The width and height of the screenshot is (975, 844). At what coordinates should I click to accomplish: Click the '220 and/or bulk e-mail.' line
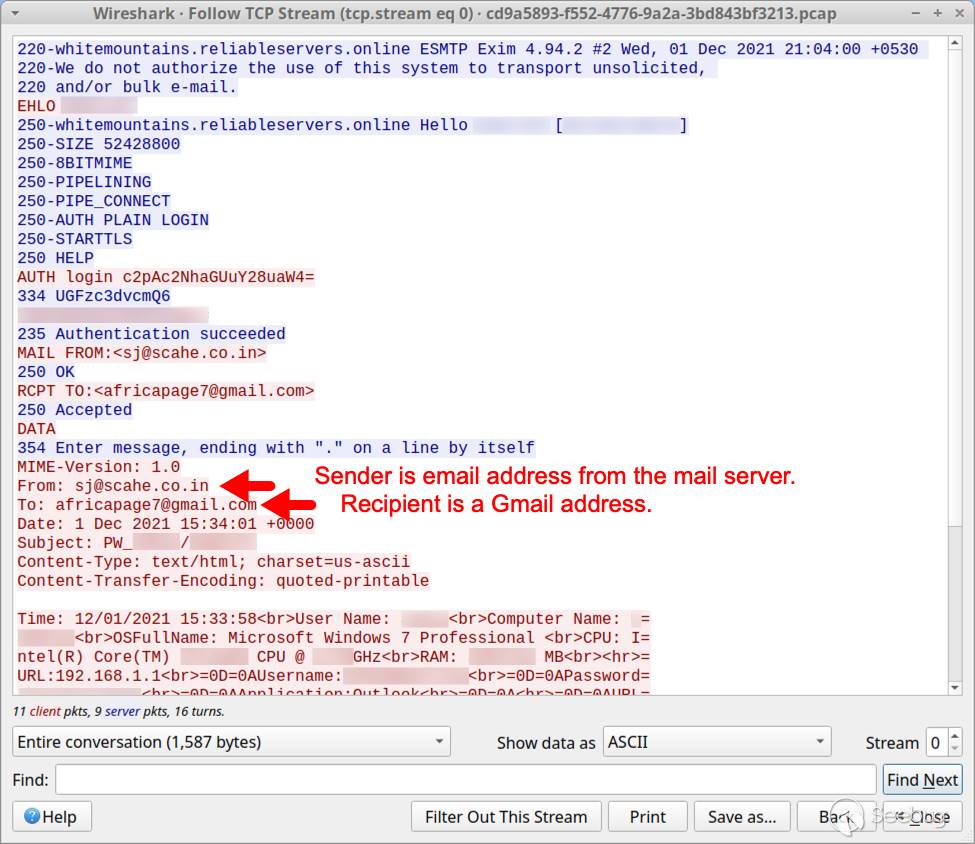[x=127, y=87]
